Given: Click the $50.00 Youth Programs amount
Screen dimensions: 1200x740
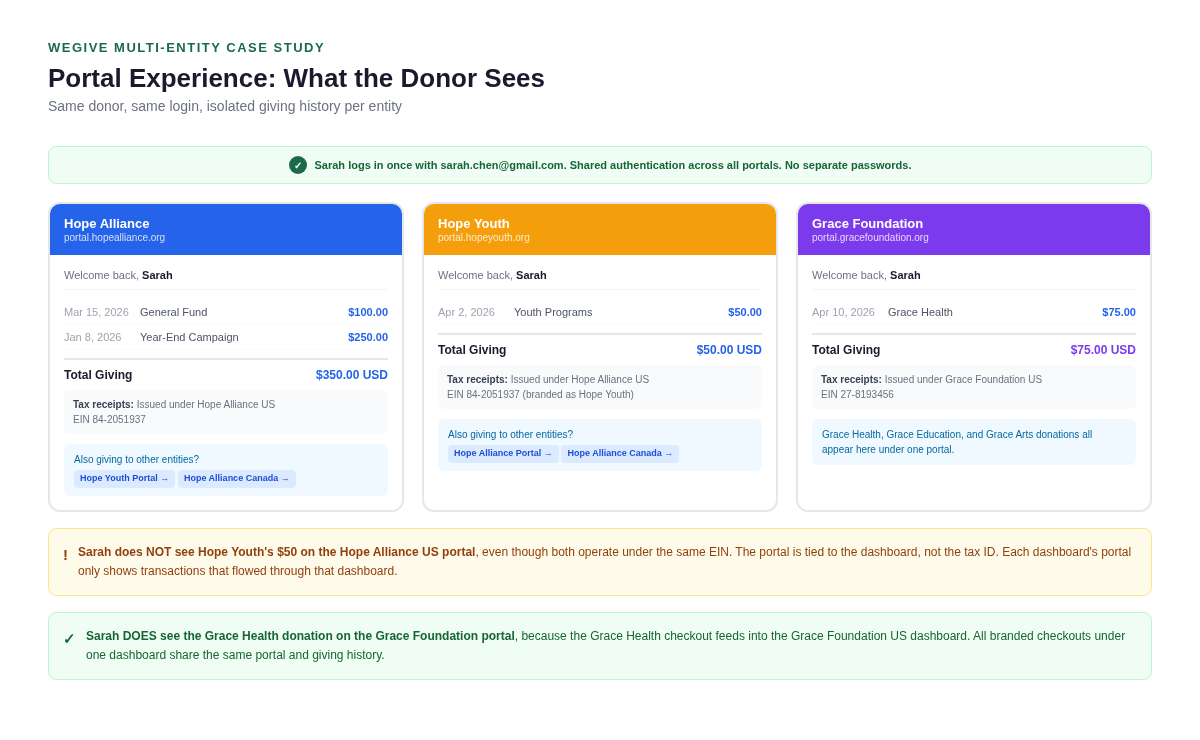Looking at the screenshot, I should [x=745, y=312].
